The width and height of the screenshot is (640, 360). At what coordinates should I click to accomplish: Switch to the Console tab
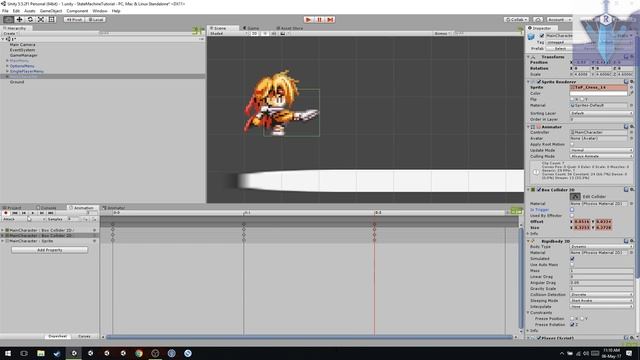[x=46, y=208]
